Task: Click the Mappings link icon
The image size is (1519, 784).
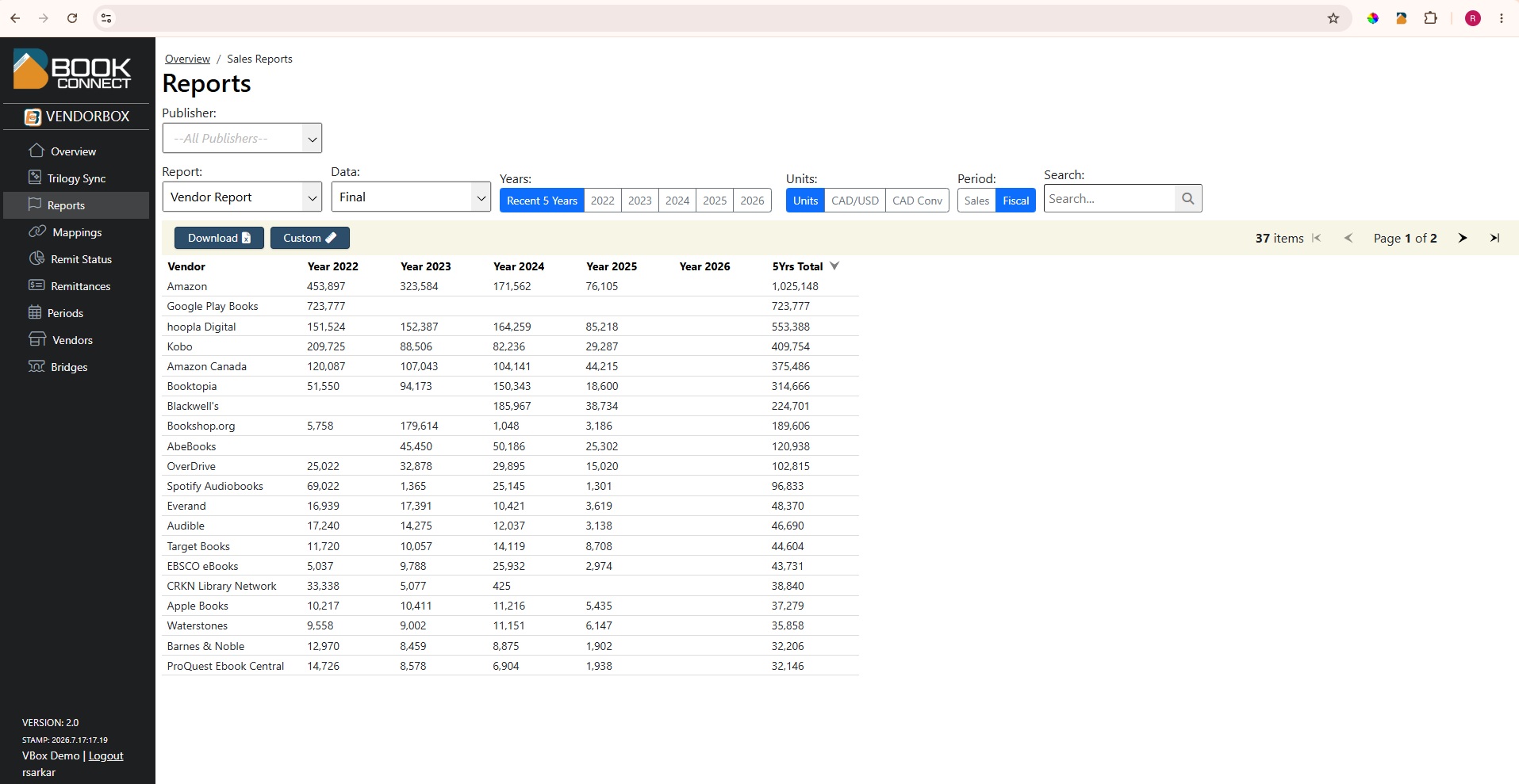Action: [x=37, y=231]
